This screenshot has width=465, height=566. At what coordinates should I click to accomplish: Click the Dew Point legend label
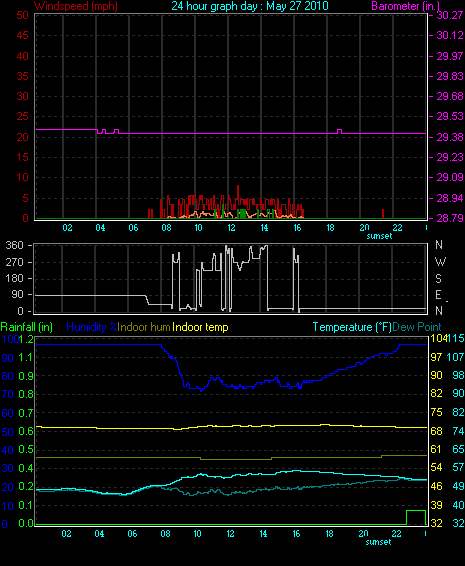417,327
